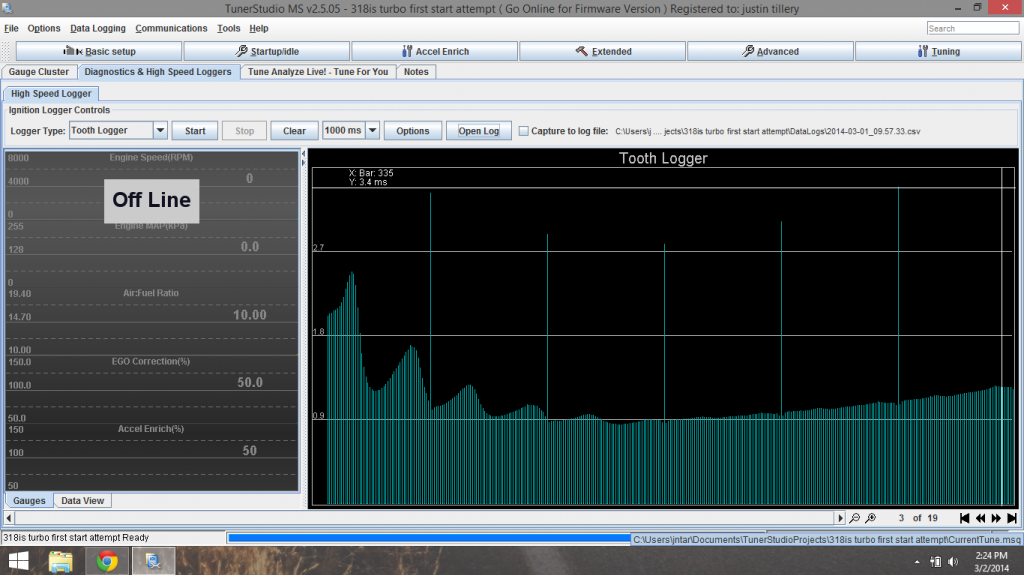1024x575 pixels.
Task: Click the Open Log button
Action: tap(479, 131)
